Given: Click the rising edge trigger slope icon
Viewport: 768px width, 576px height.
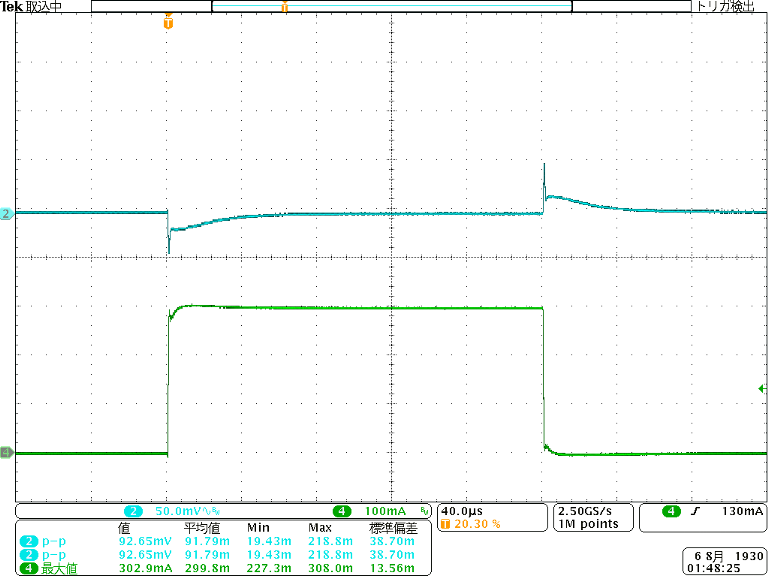Looking at the screenshot, I should coord(695,511).
